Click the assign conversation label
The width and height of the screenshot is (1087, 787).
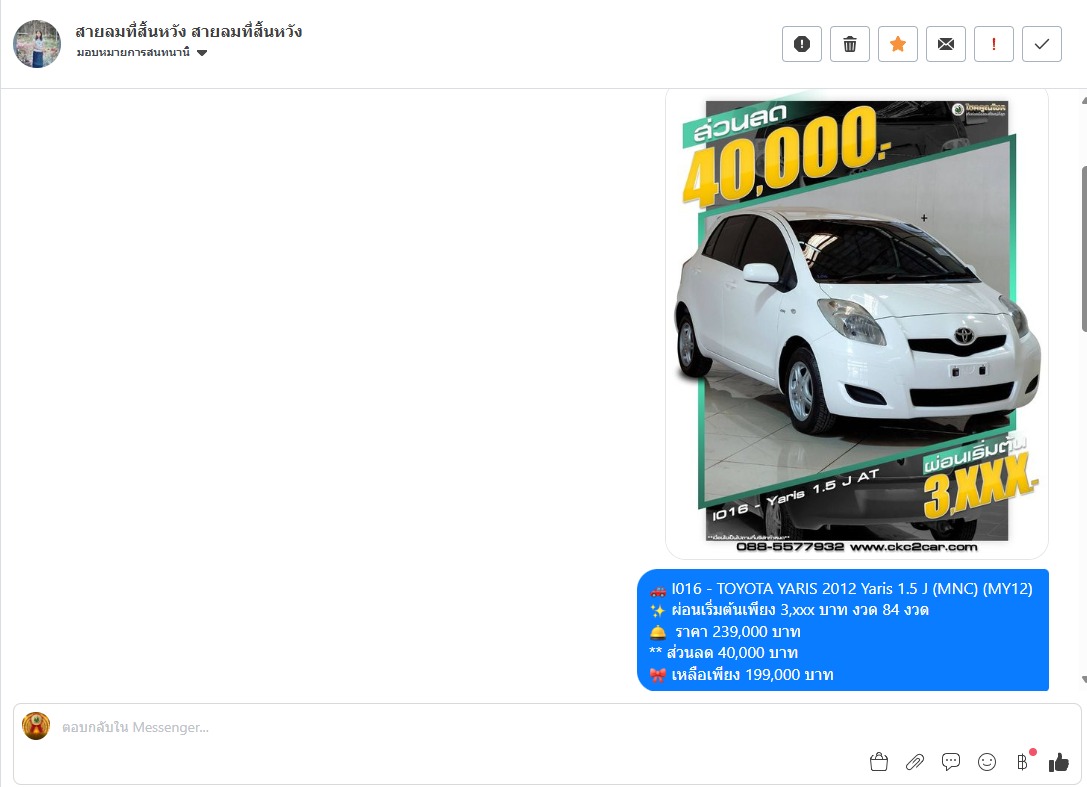click(x=133, y=53)
